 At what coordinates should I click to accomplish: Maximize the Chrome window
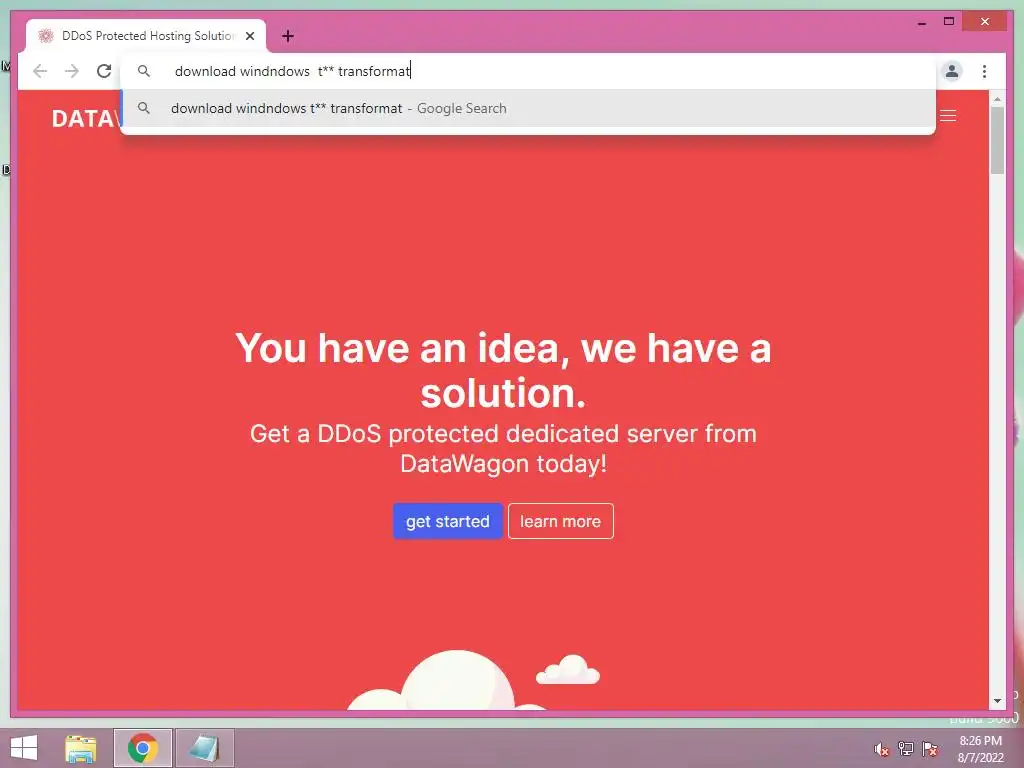949,22
